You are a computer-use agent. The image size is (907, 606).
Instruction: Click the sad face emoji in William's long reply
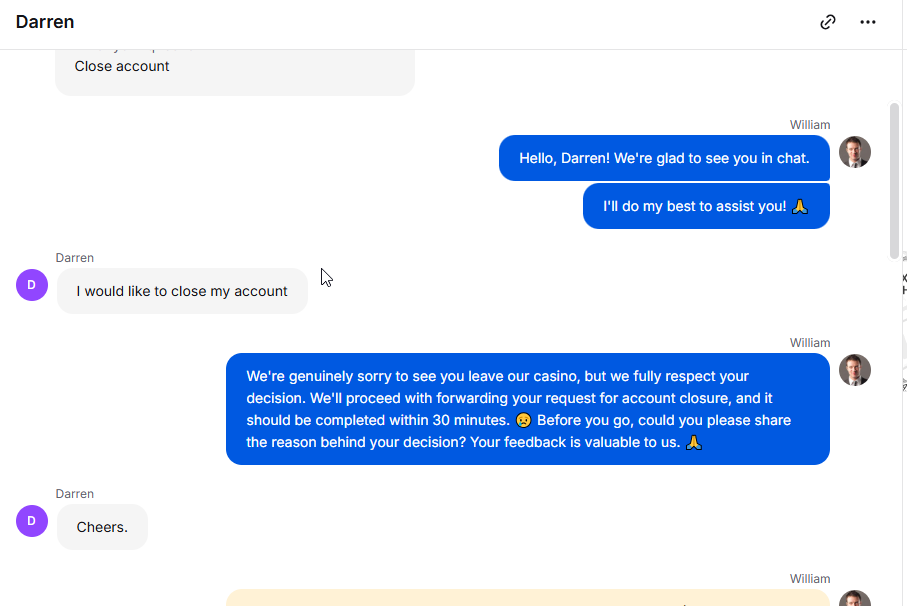(x=523, y=420)
